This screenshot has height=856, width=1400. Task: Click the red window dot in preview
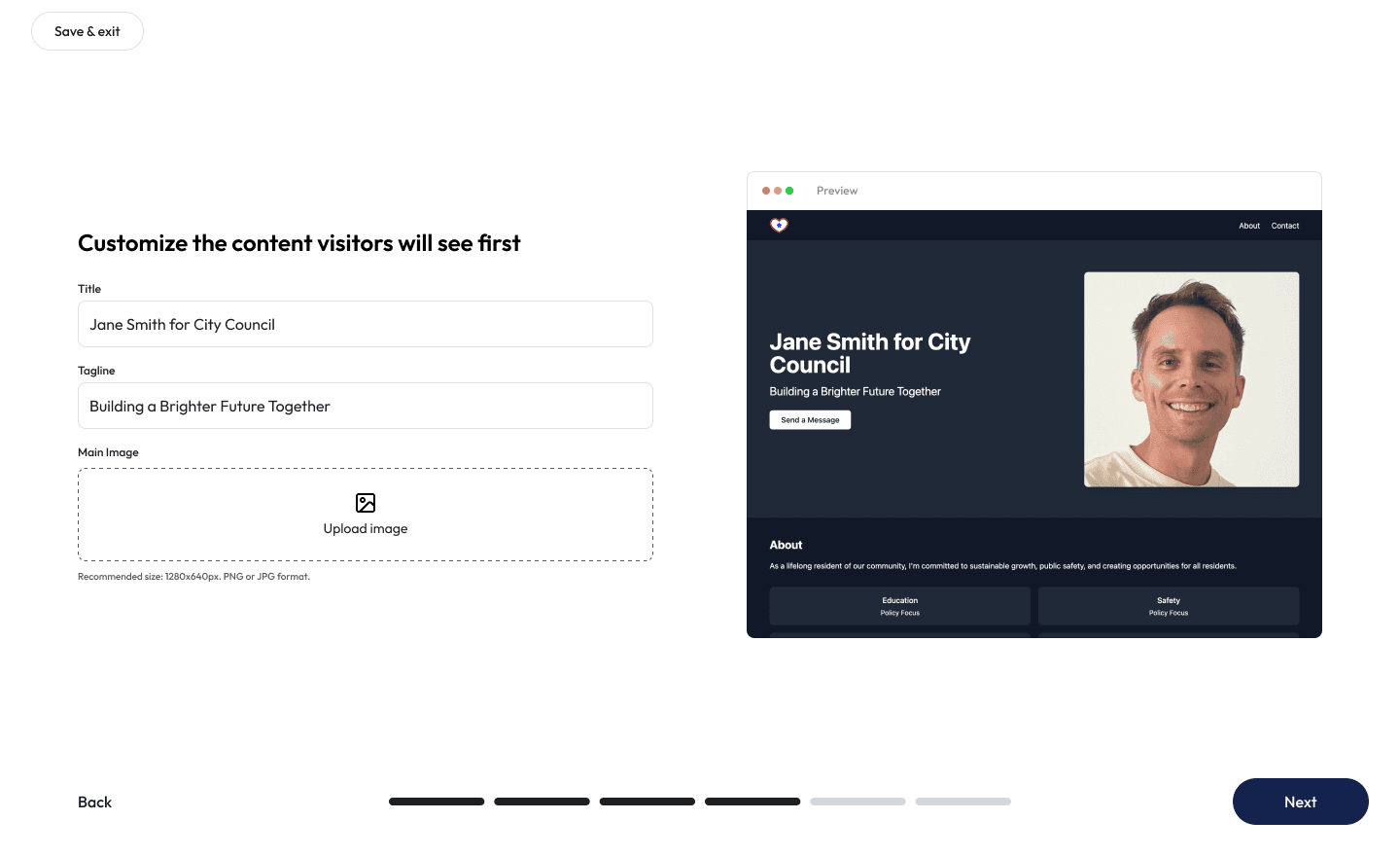(x=766, y=191)
